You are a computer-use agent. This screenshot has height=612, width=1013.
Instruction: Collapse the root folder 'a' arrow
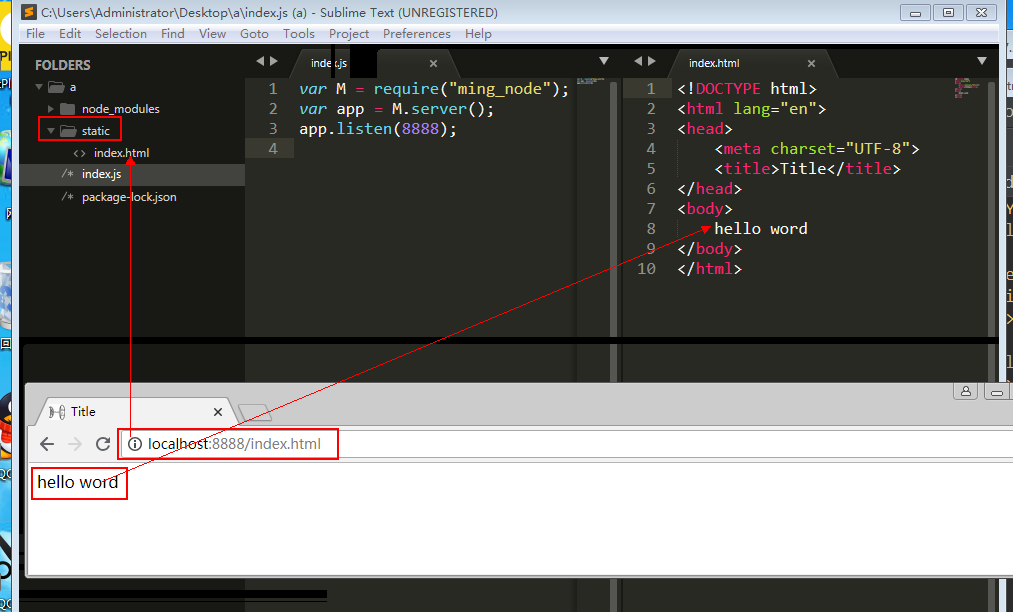(39, 87)
